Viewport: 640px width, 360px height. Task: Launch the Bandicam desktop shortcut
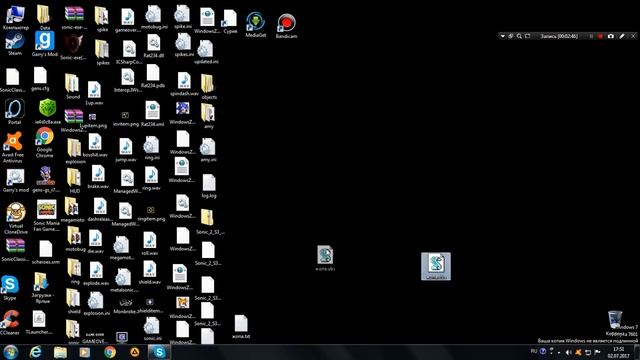[286, 26]
